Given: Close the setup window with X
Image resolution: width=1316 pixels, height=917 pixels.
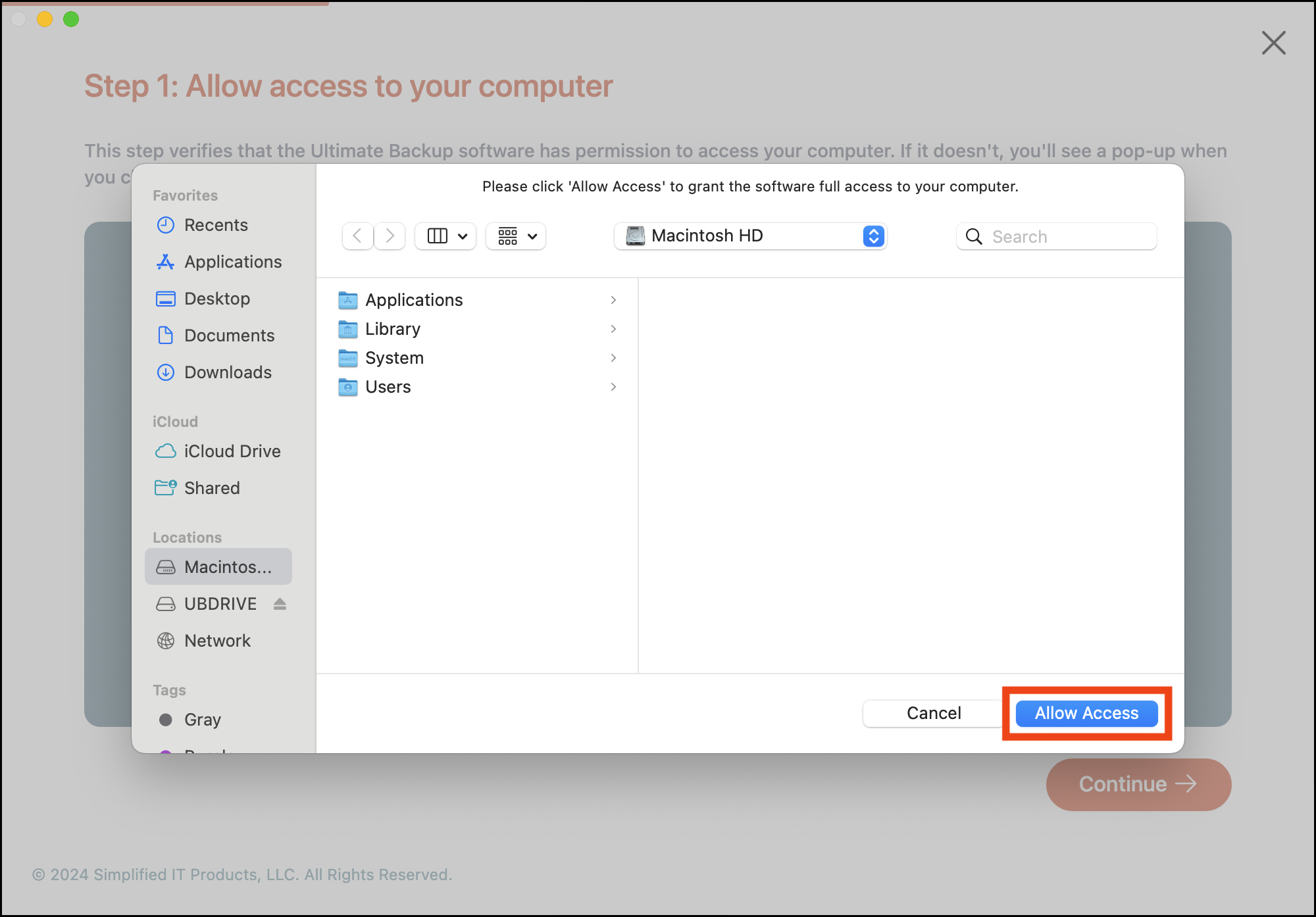Looking at the screenshot, I should [x=1273, y=43].
